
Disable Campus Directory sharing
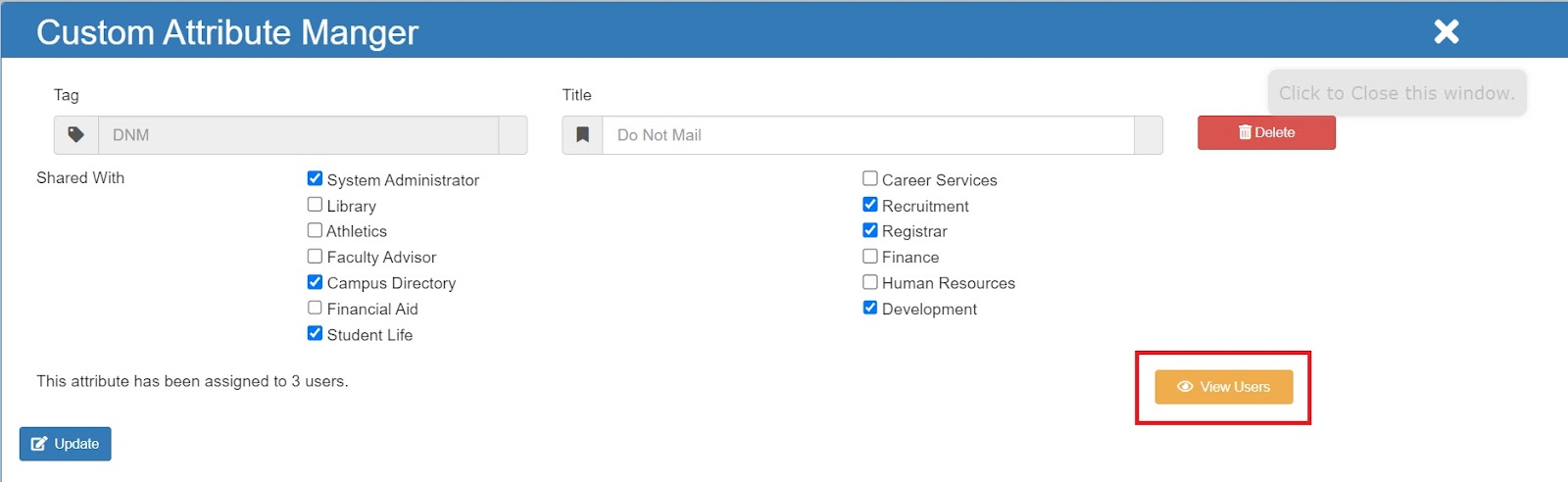coord(315,282)
